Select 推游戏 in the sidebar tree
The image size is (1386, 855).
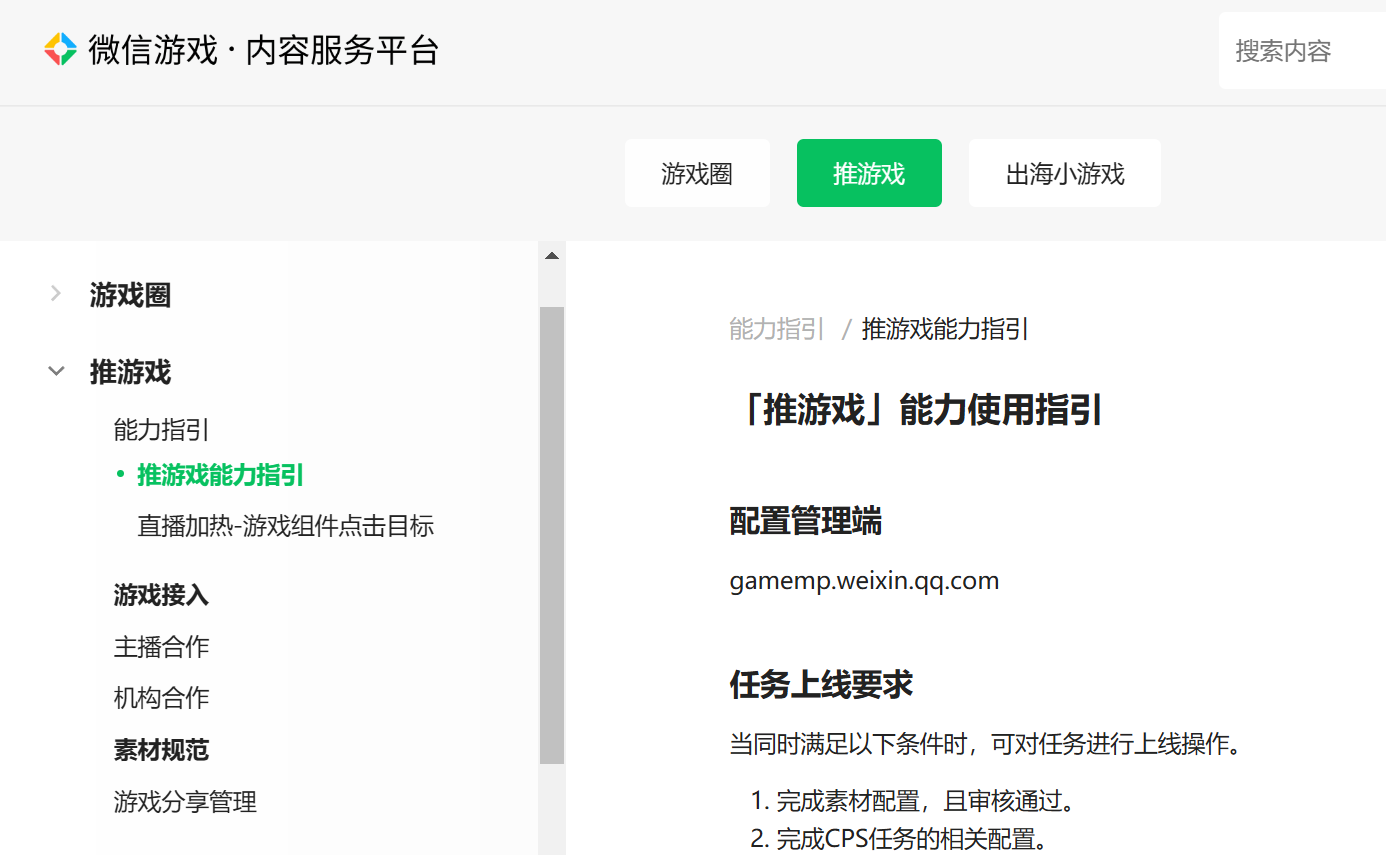click(130, 372)
